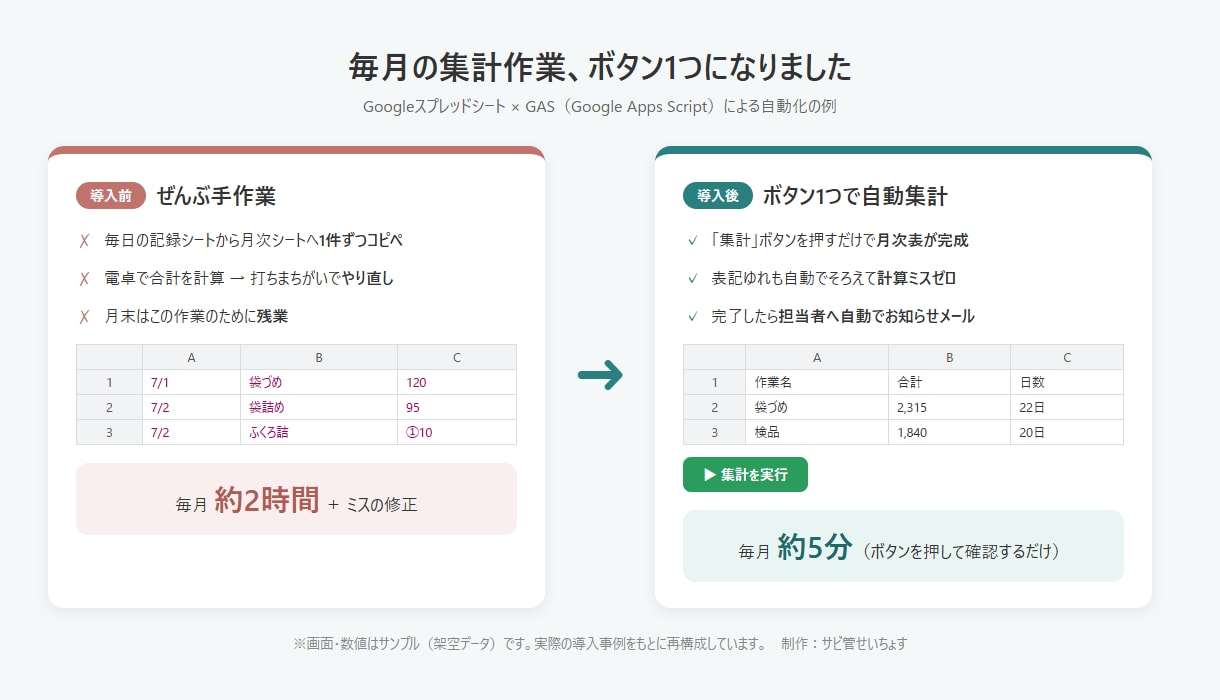Select cell 袋づめ in the 導入後 table
Screen dimensions: 1220x700
click(817, 407)
